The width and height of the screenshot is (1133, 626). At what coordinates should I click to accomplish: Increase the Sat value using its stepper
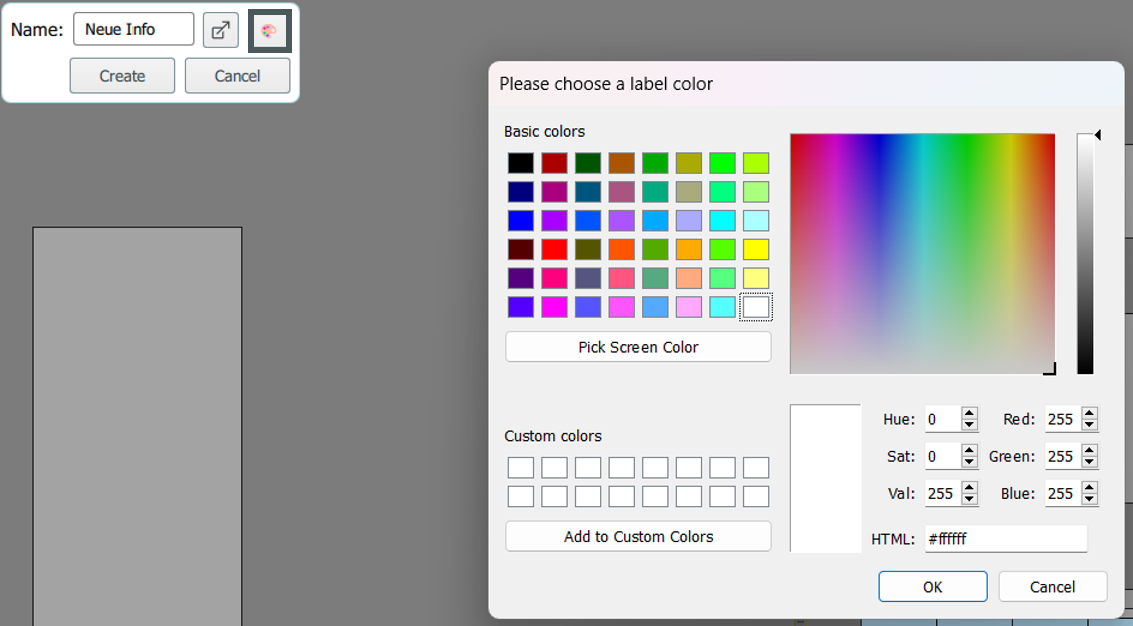969,451
